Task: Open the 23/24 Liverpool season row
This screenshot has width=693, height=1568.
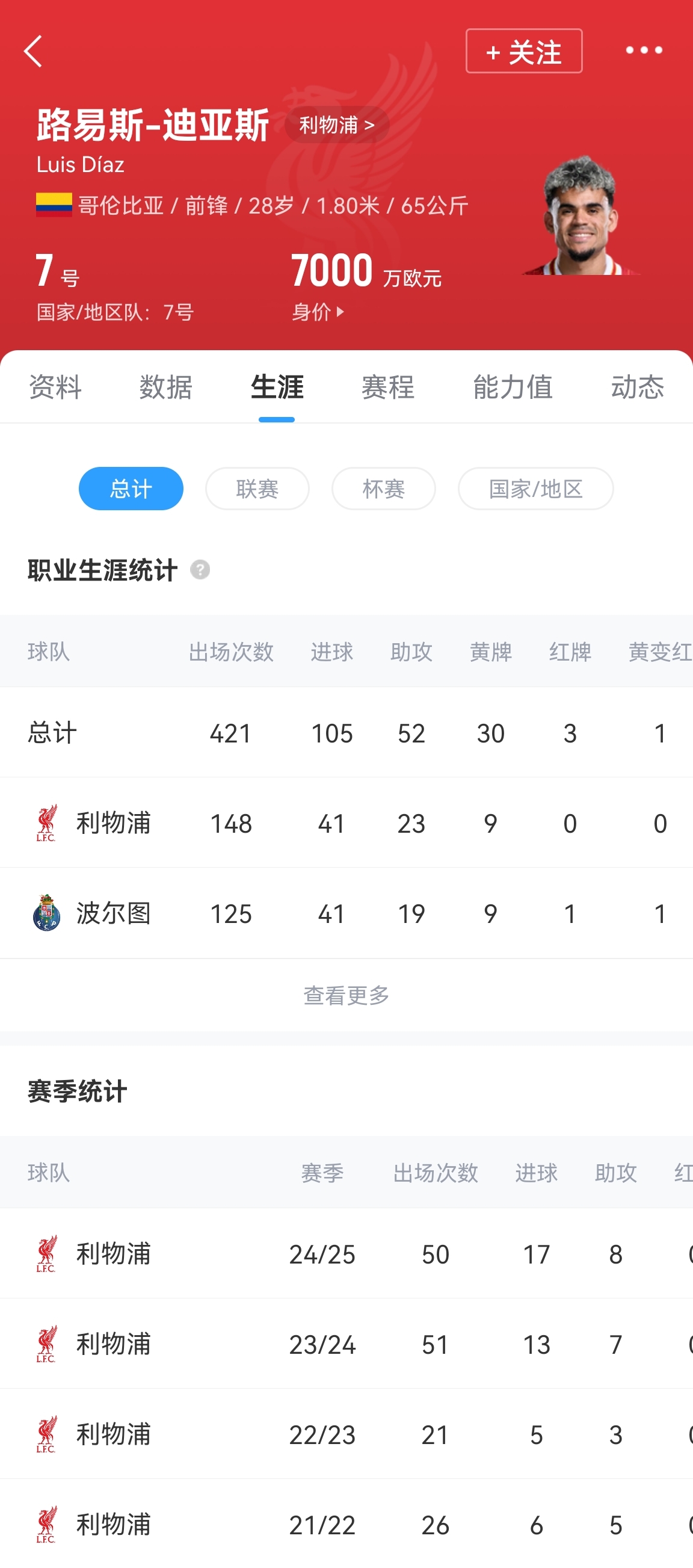Action: (346, 1344)
